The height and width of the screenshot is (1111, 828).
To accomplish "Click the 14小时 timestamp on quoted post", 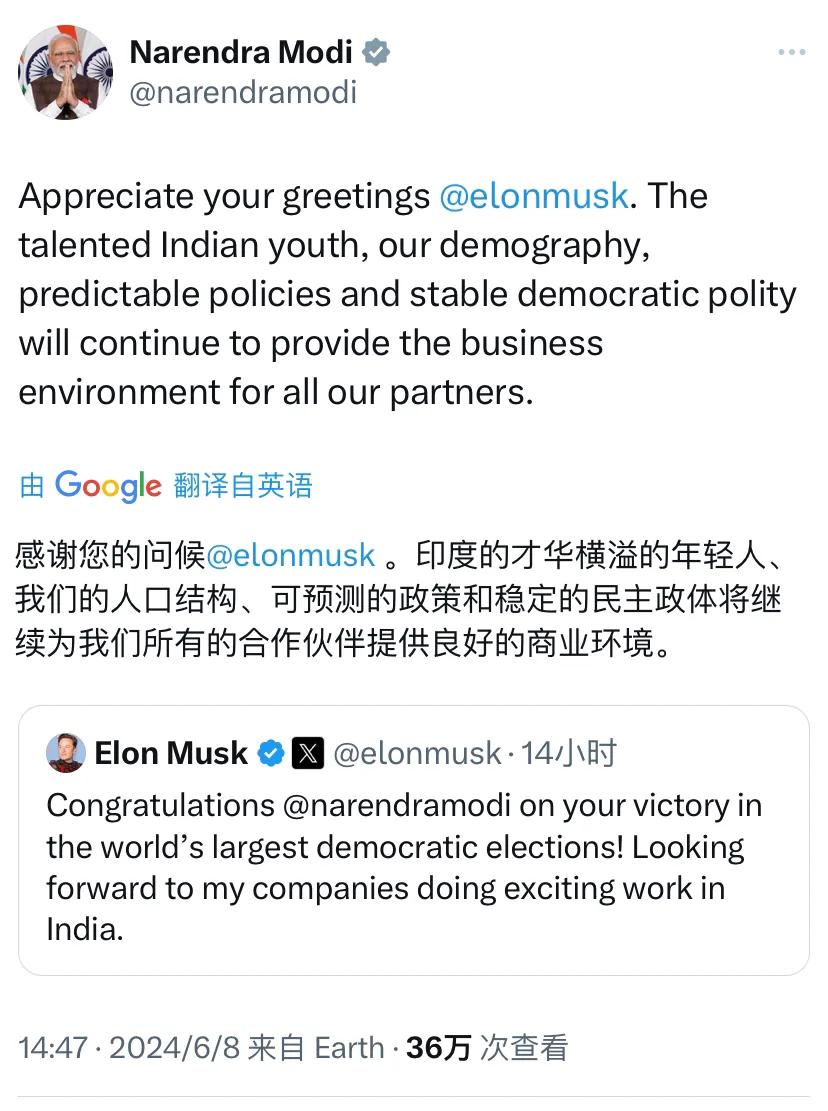I will coord(569,753).
